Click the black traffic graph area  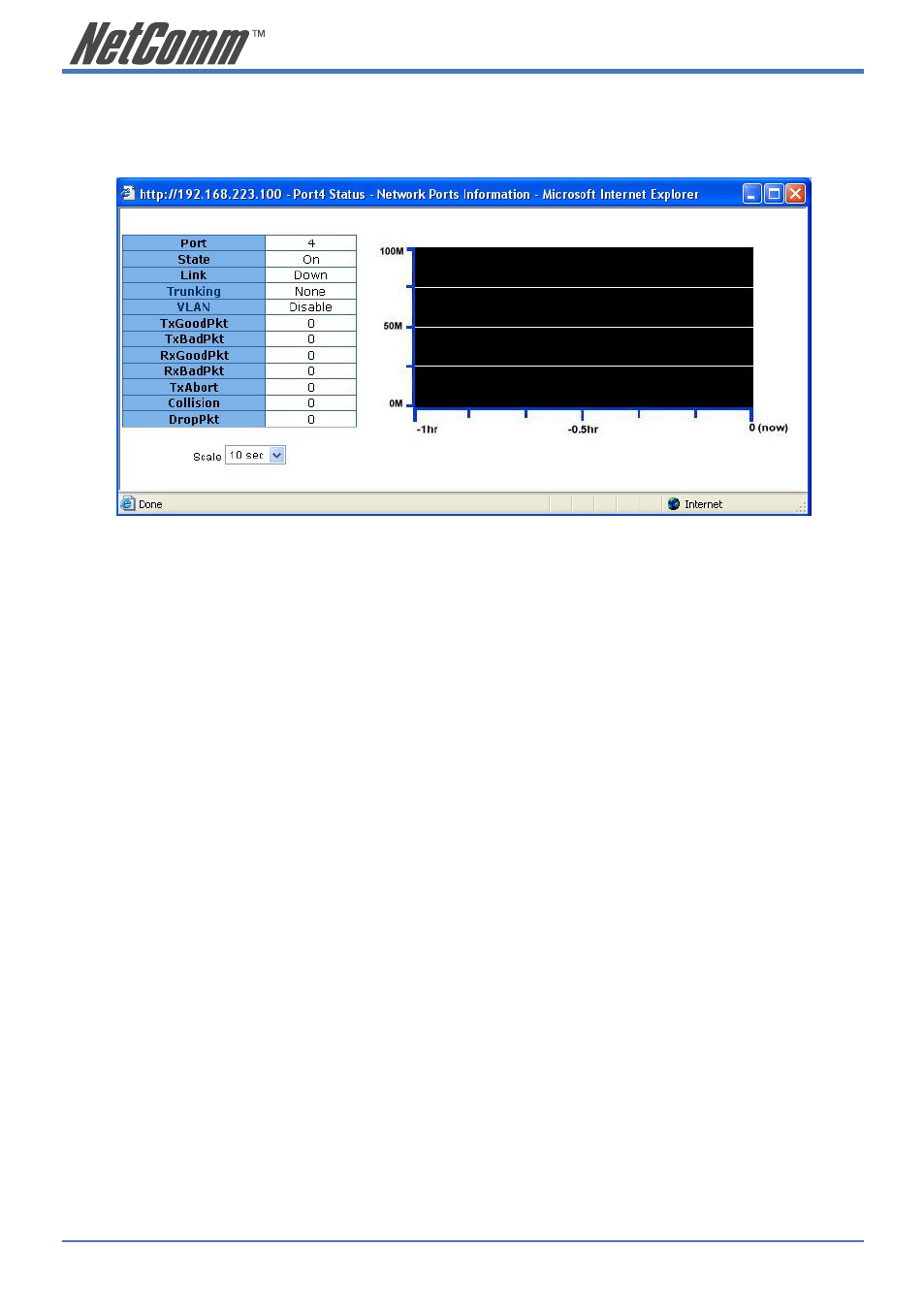pos(584,327)
